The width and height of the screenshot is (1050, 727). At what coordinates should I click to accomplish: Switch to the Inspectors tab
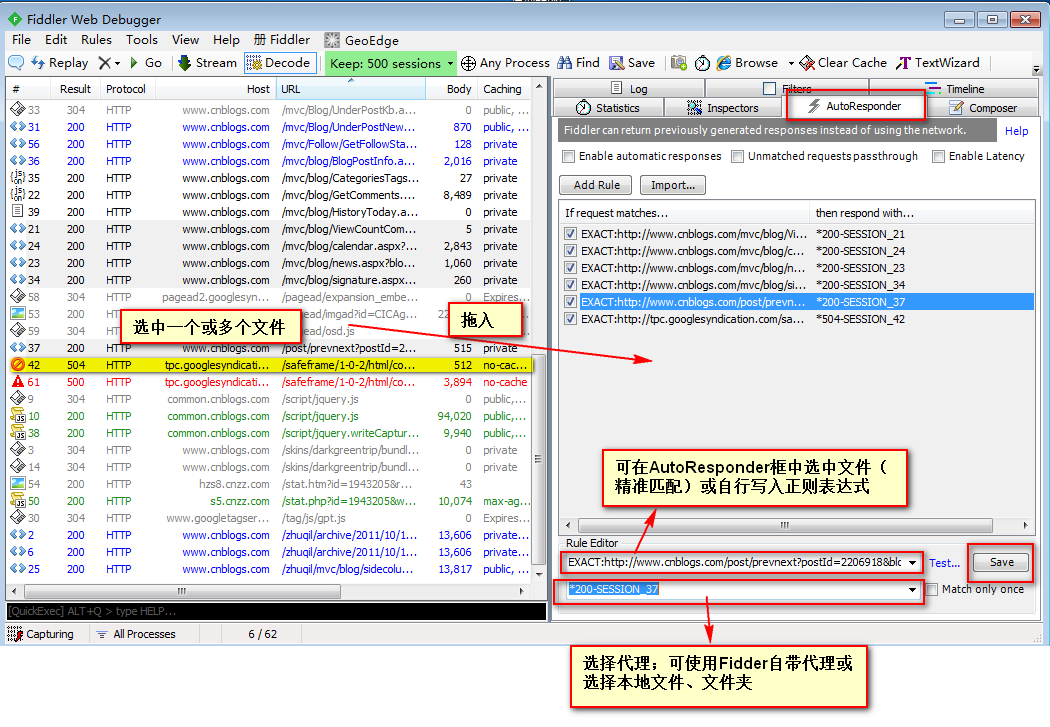[x=723, y=108]
